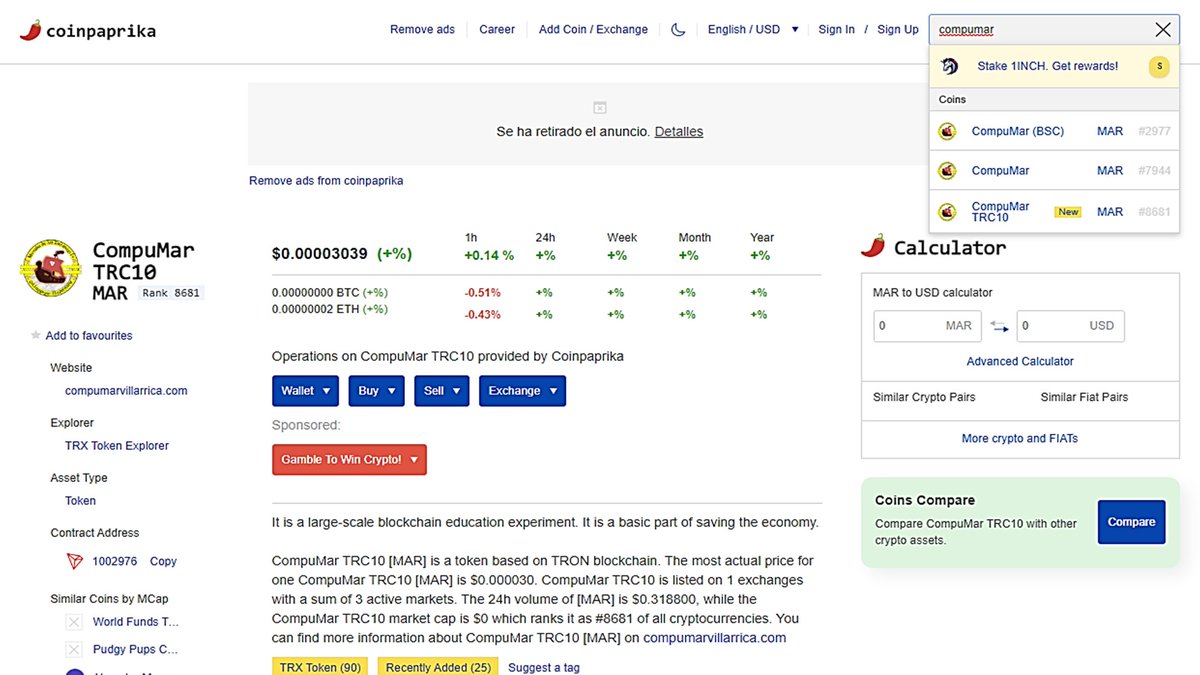Open the Career page link
Screen dimensions: 1200x675
click(497, 30)
